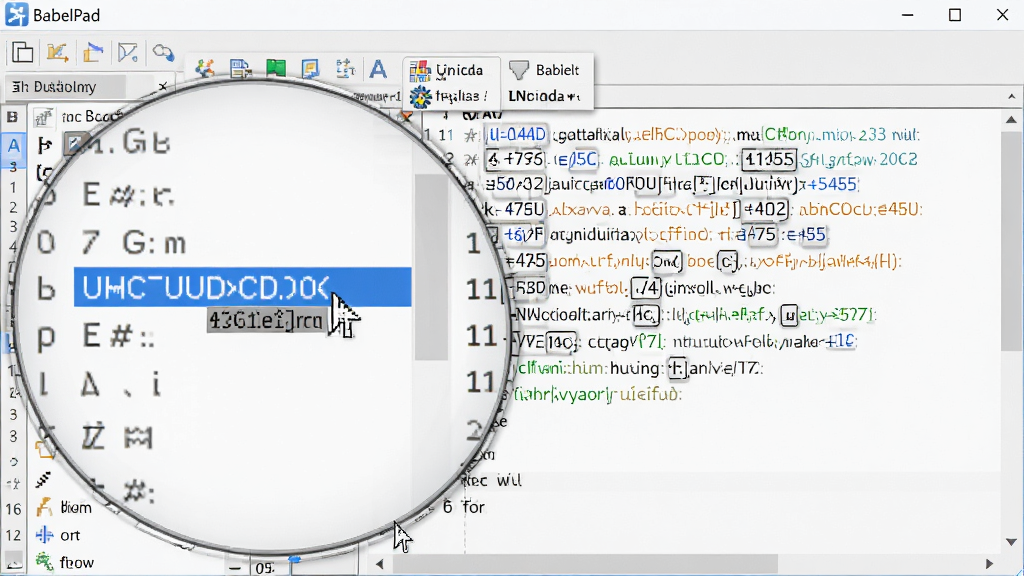This screenshot has height=576, width=1024.
Task: Click the small collapse arrow above scrollbar
Action: click(x=1012, y=97)
